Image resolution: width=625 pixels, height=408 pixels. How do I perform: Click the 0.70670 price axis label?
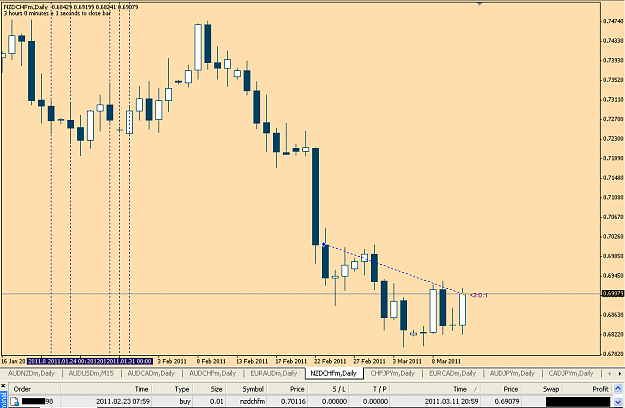613,217
